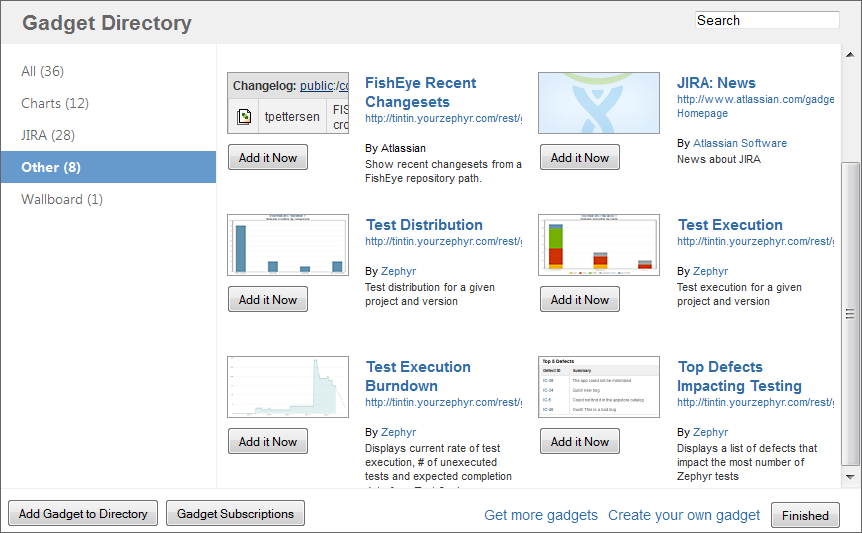Screen dimensions: 862x533
Task: Click the FishEye changelog file icon
Action: tap(244, 117)
